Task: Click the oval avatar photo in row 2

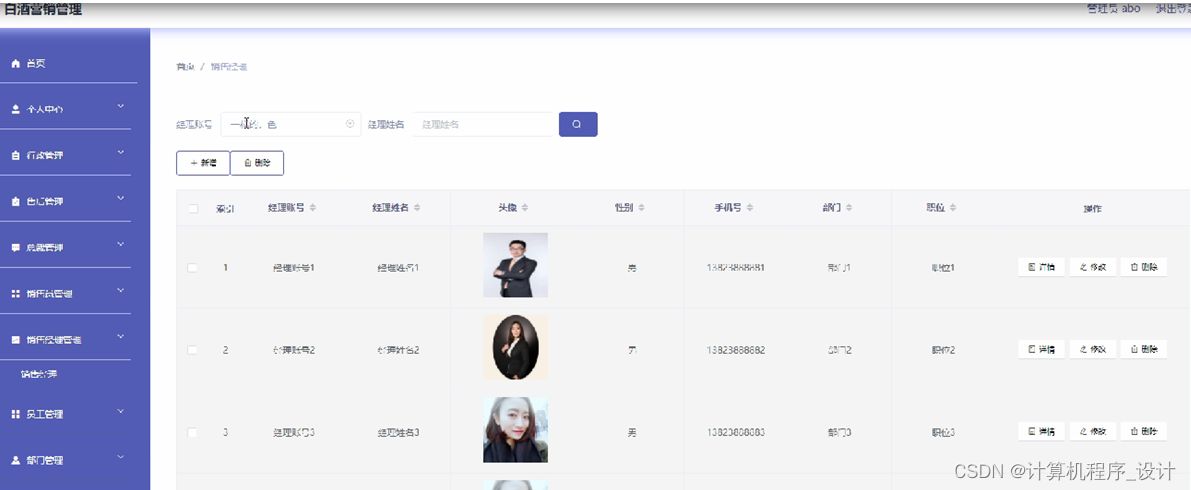Action: 515,347
